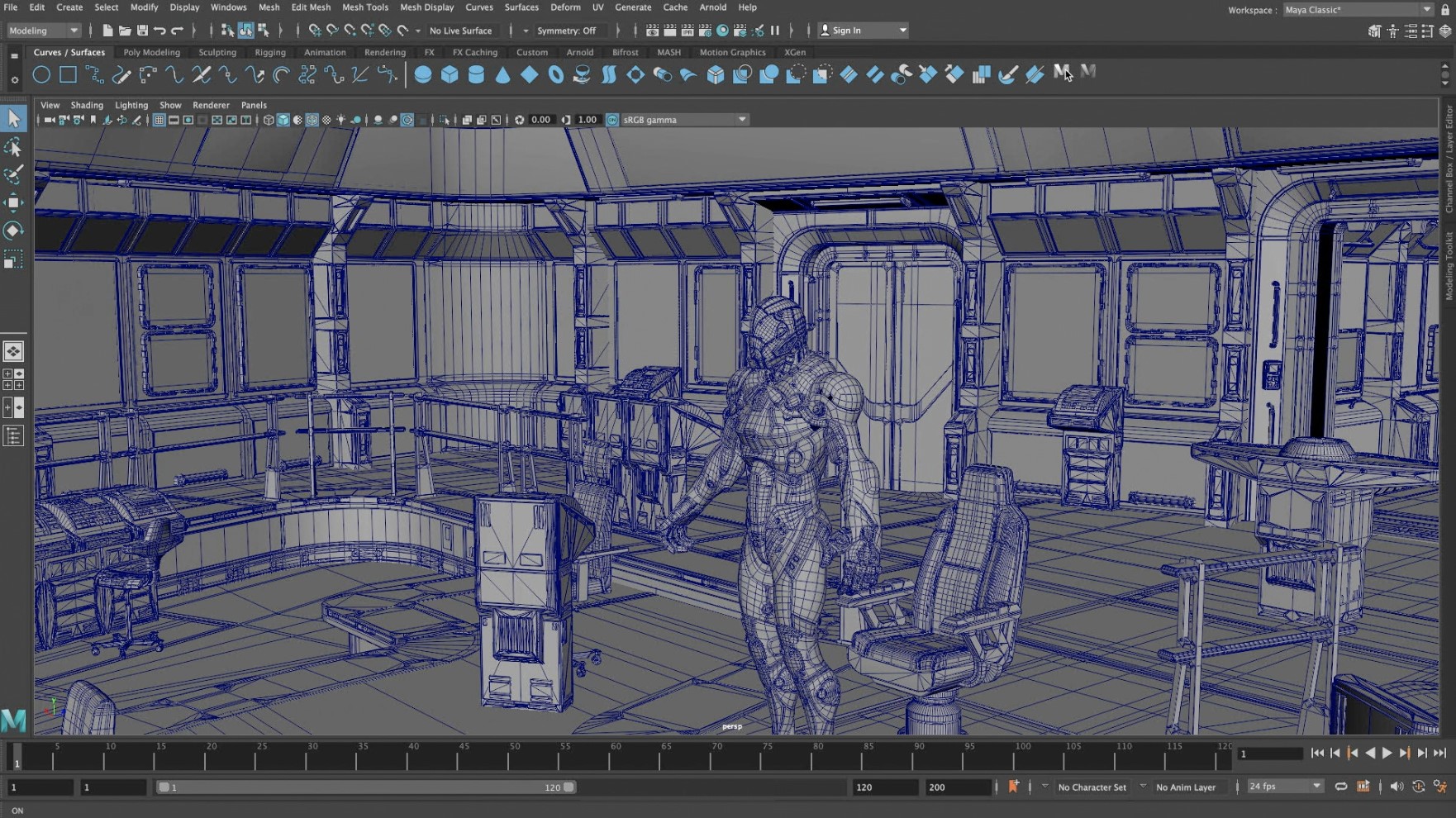Open the Modeling menu set dropdown
The width and height of the screenshot is (1456, 818).
point(44,31)
